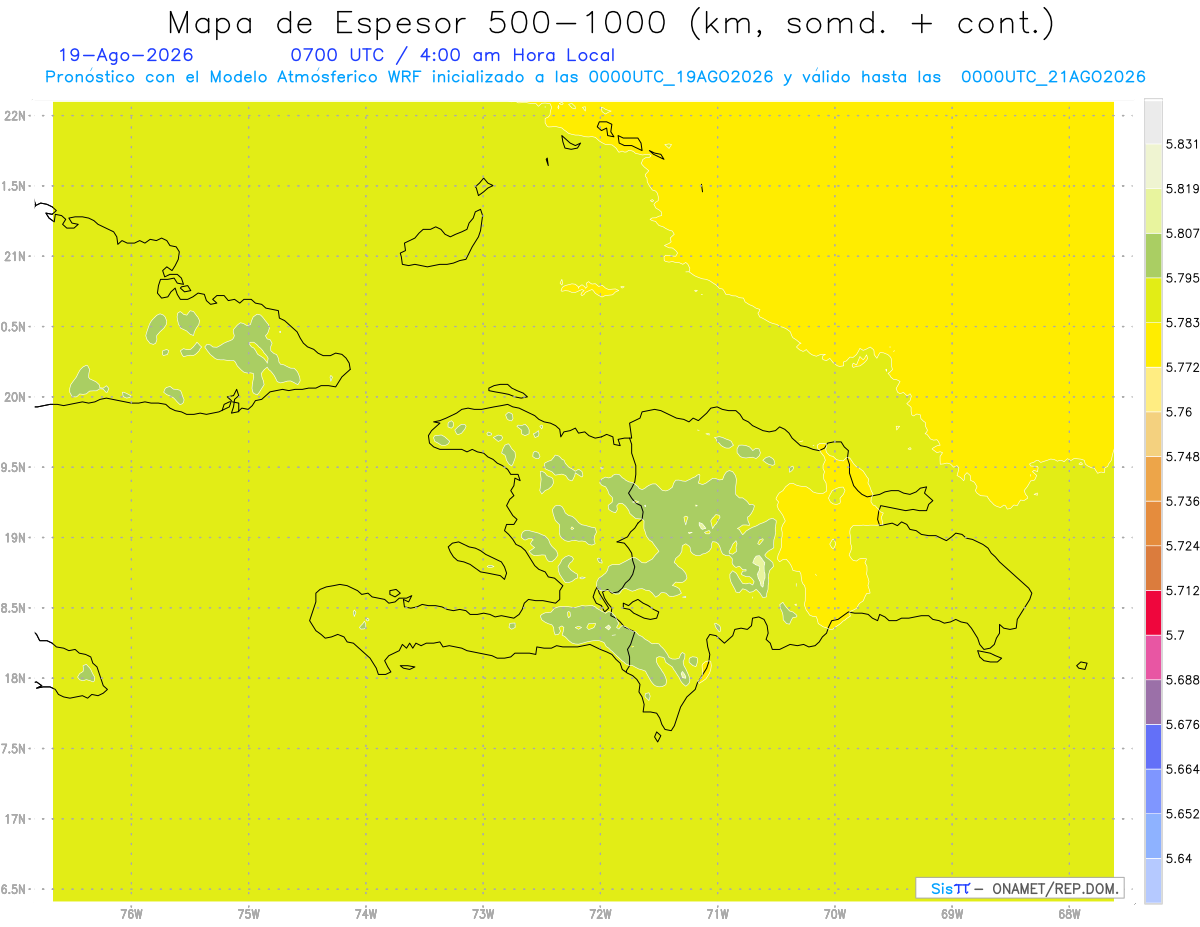Click the legend value 5.736

coord(1183,501)
